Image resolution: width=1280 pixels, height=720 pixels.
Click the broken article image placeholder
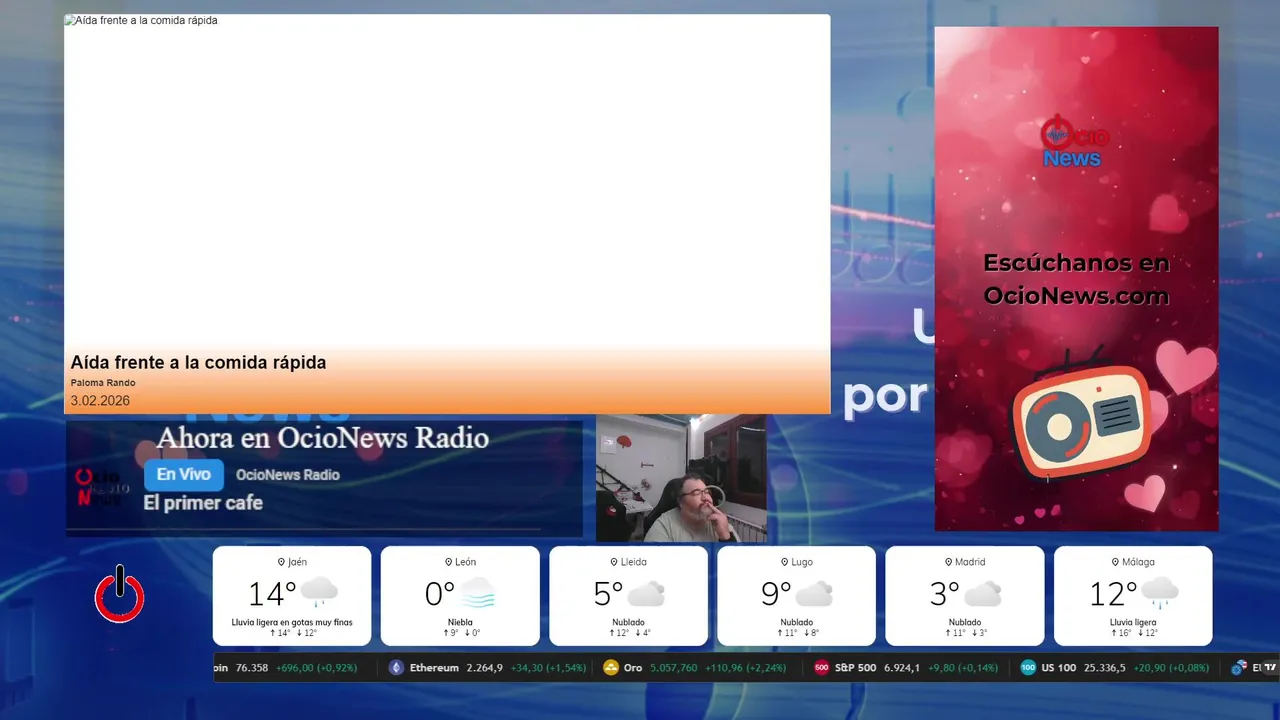(71, 20)
